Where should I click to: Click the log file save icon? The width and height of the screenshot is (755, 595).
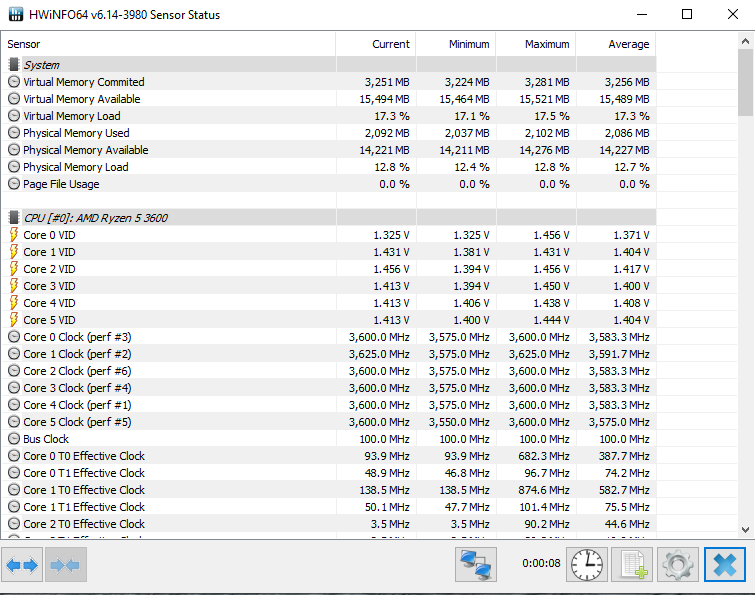[632, 565]
